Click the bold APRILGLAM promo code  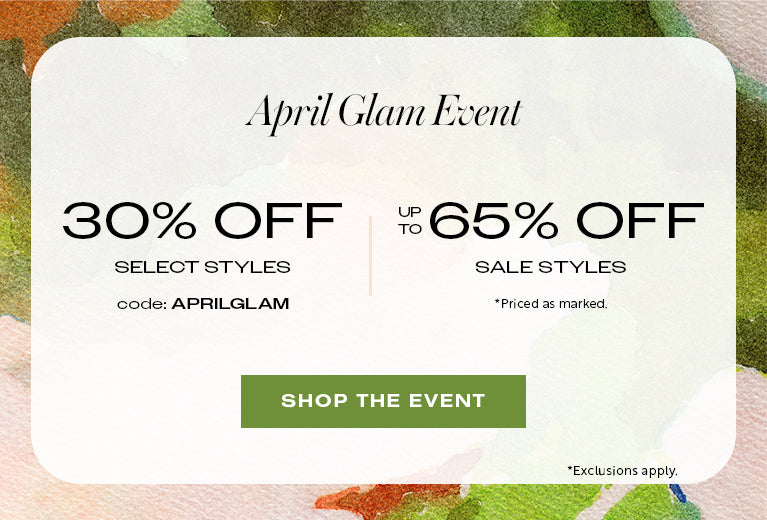230,303
